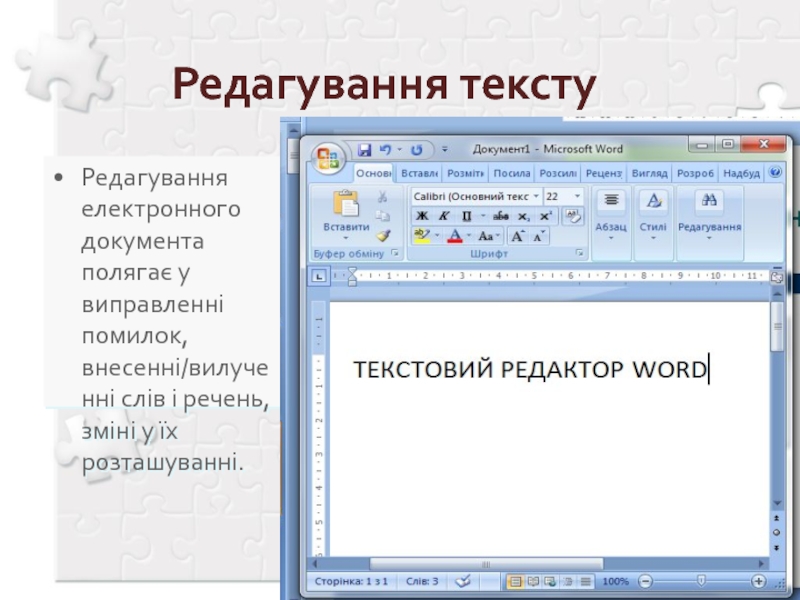
Task: Open the Розробник ribbon tab
Action: [x=695, y=173]
